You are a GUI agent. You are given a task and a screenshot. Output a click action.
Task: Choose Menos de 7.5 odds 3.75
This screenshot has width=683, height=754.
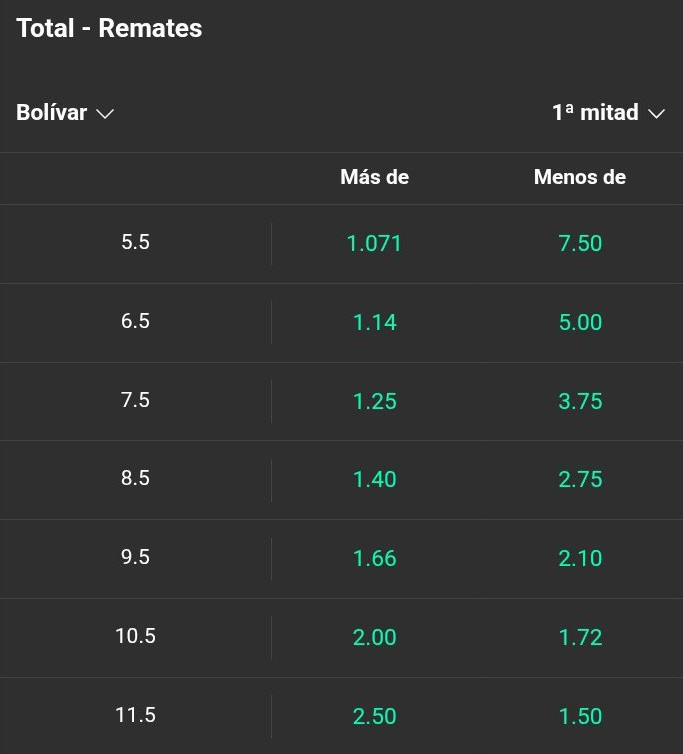pyautogui.click(x=580, y=401)
